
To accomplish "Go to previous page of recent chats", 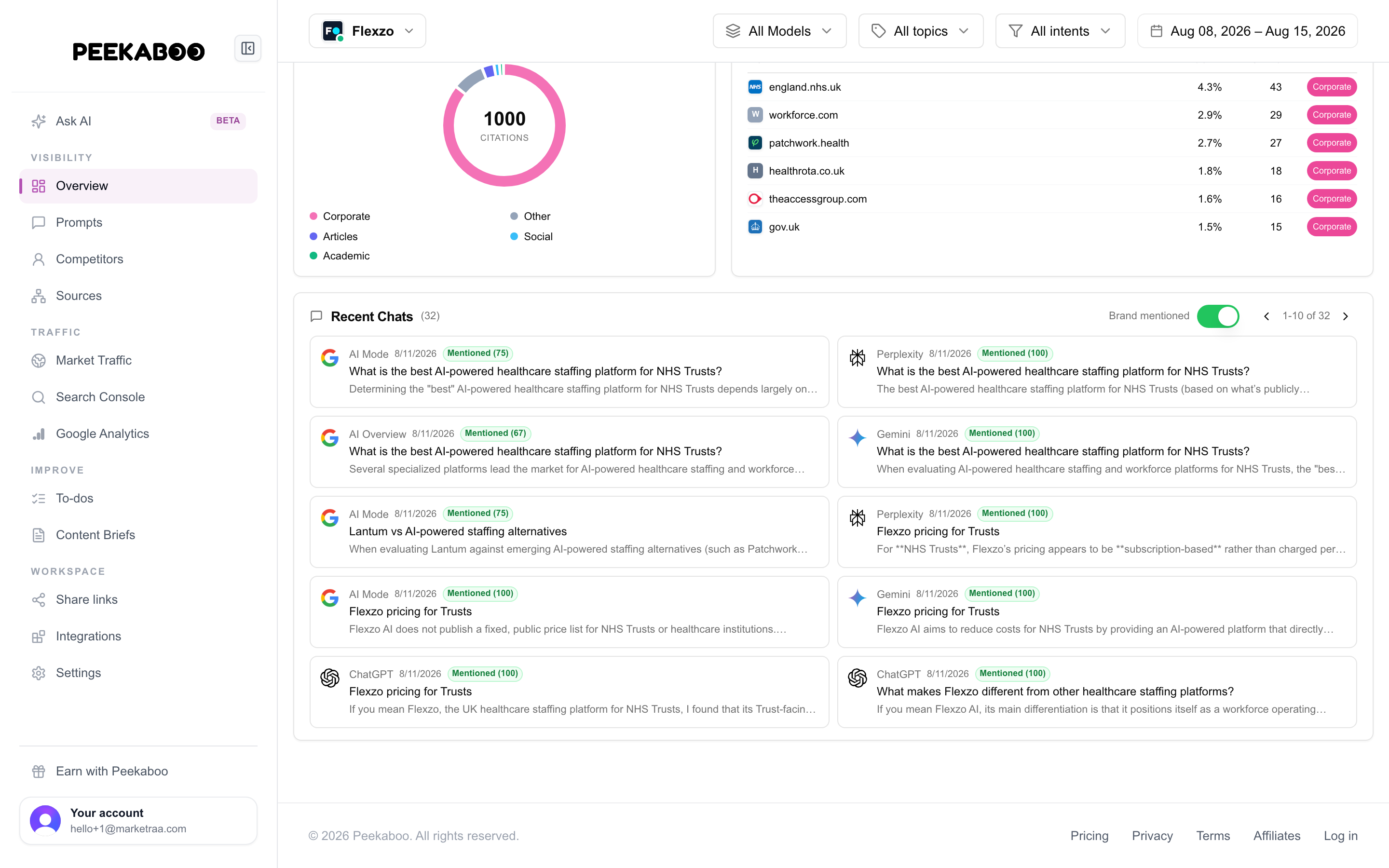I will (1267, 316).
